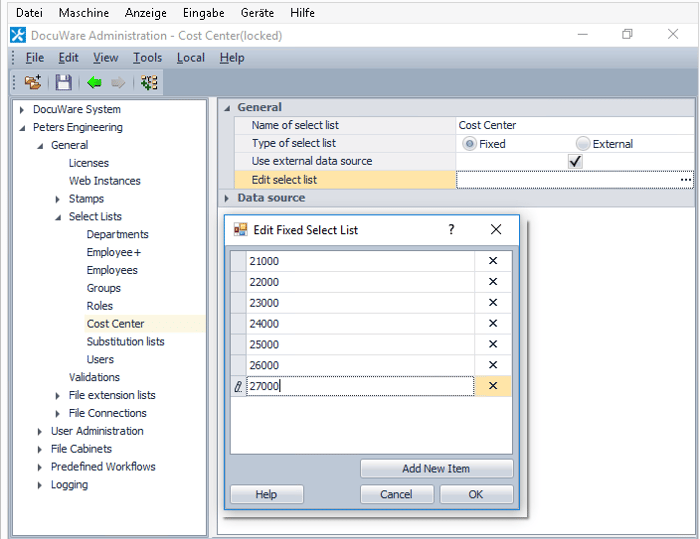The image size is (700, 539).
Task: Open the Geräte menu
Action: coord(257,13)
